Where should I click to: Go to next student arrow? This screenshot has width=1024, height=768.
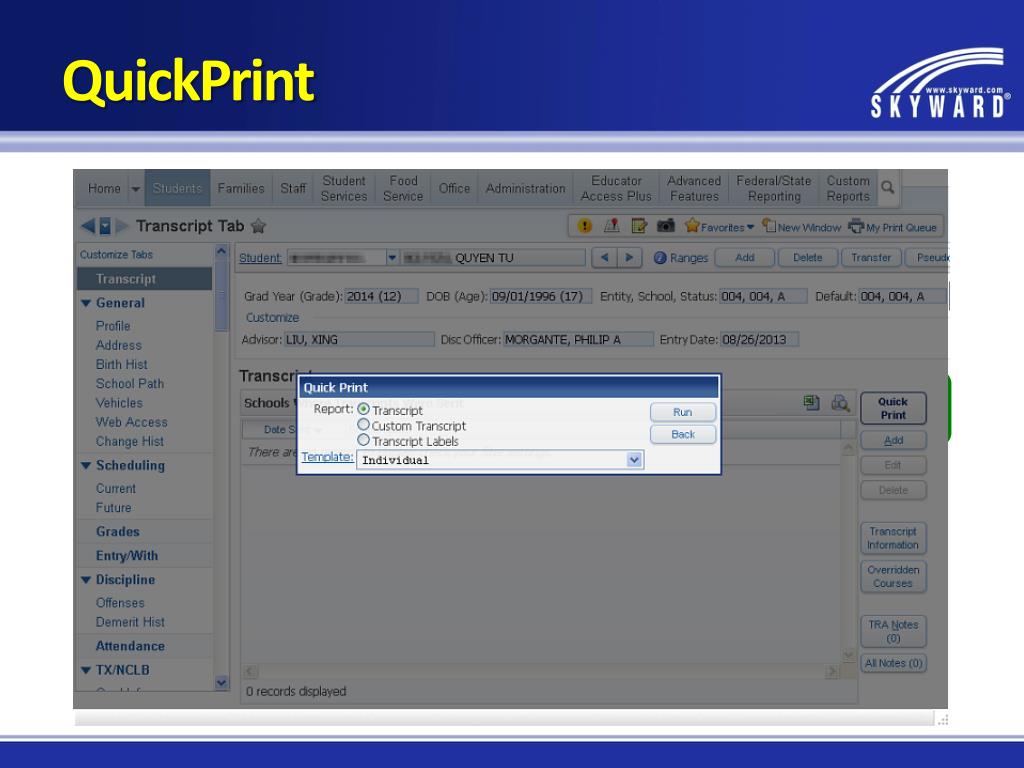(x=629, y=257)
